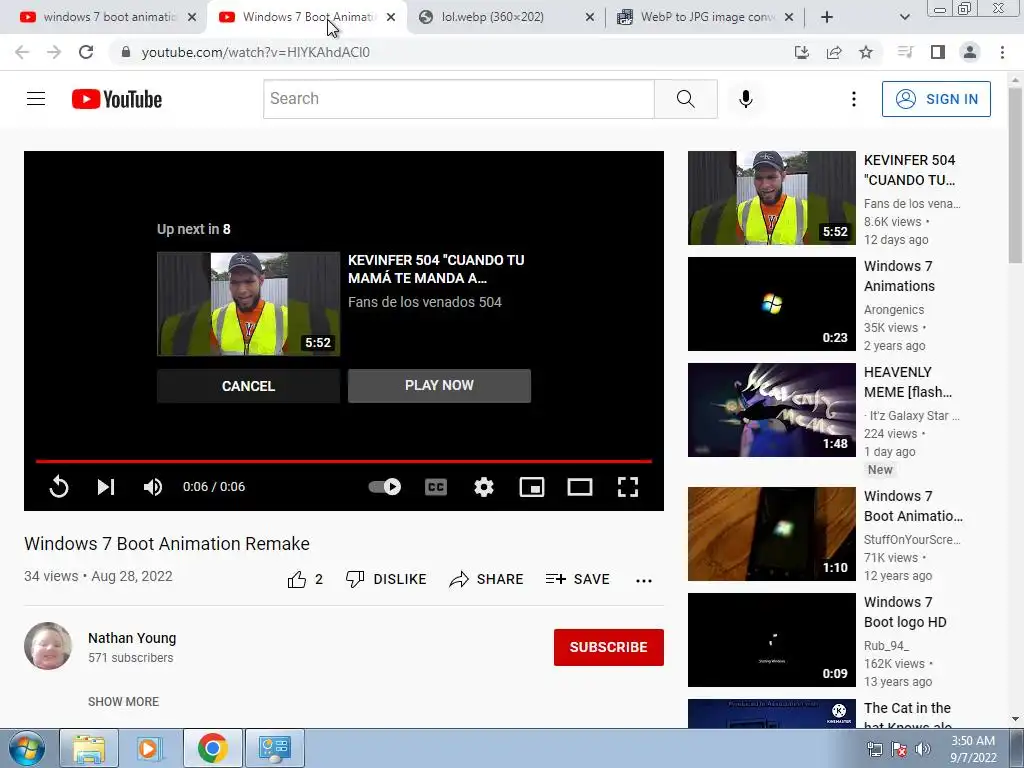1024x768 pixels.
Task: Toggle closed captions CC button
Action: [436, 487]
